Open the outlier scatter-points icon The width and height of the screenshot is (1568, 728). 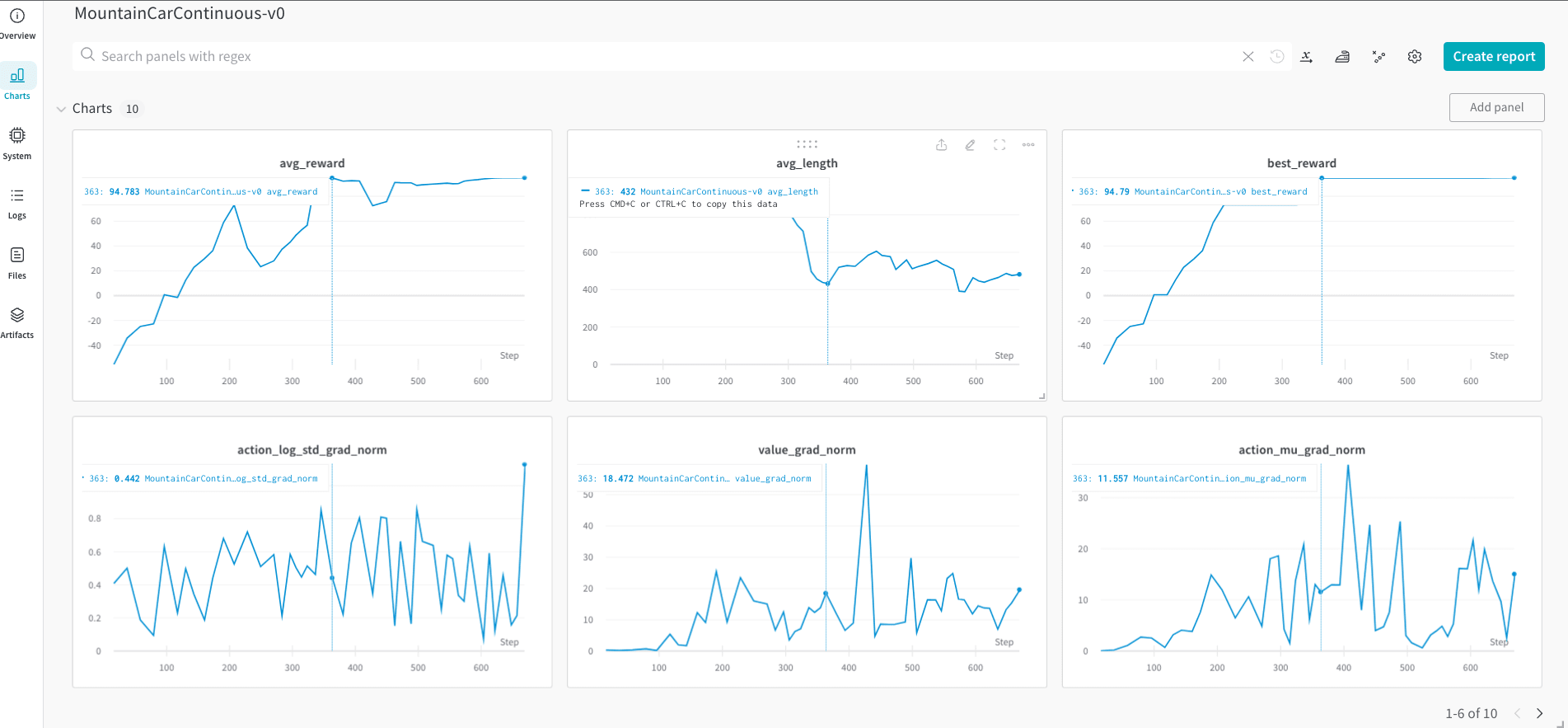(1378, 57)
